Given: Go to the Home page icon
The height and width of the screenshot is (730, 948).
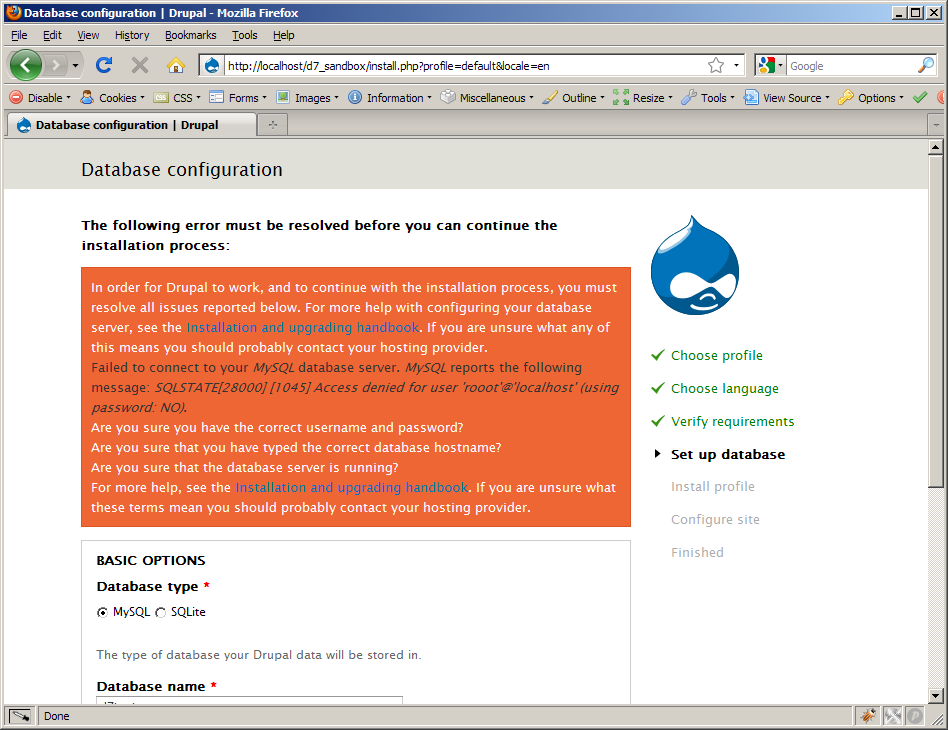Looking at the screenshot, I should [x=175, y=65].
